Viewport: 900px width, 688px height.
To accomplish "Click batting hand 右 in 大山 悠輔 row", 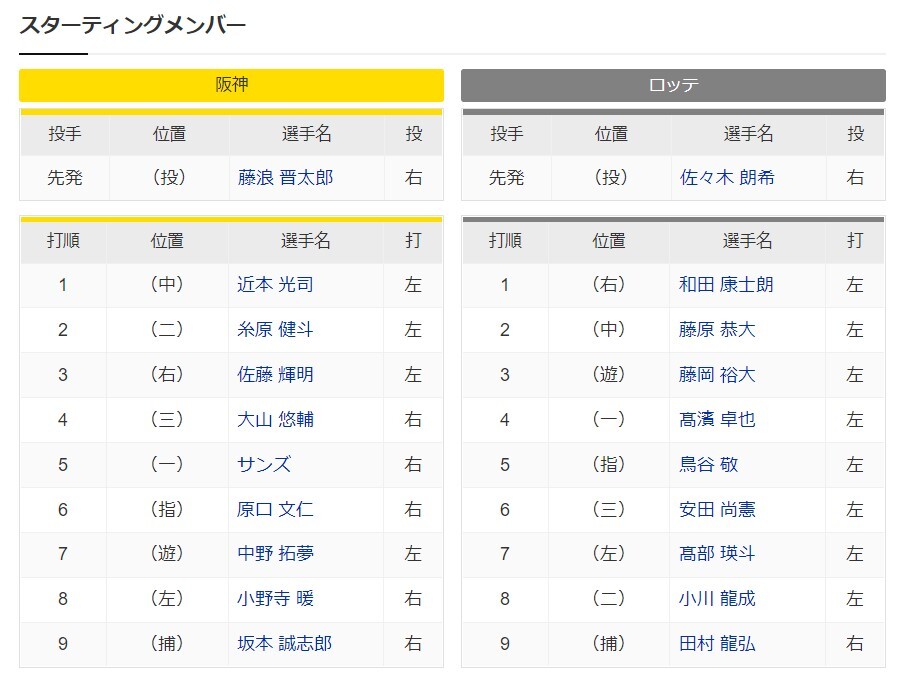I will pos(413,419).
